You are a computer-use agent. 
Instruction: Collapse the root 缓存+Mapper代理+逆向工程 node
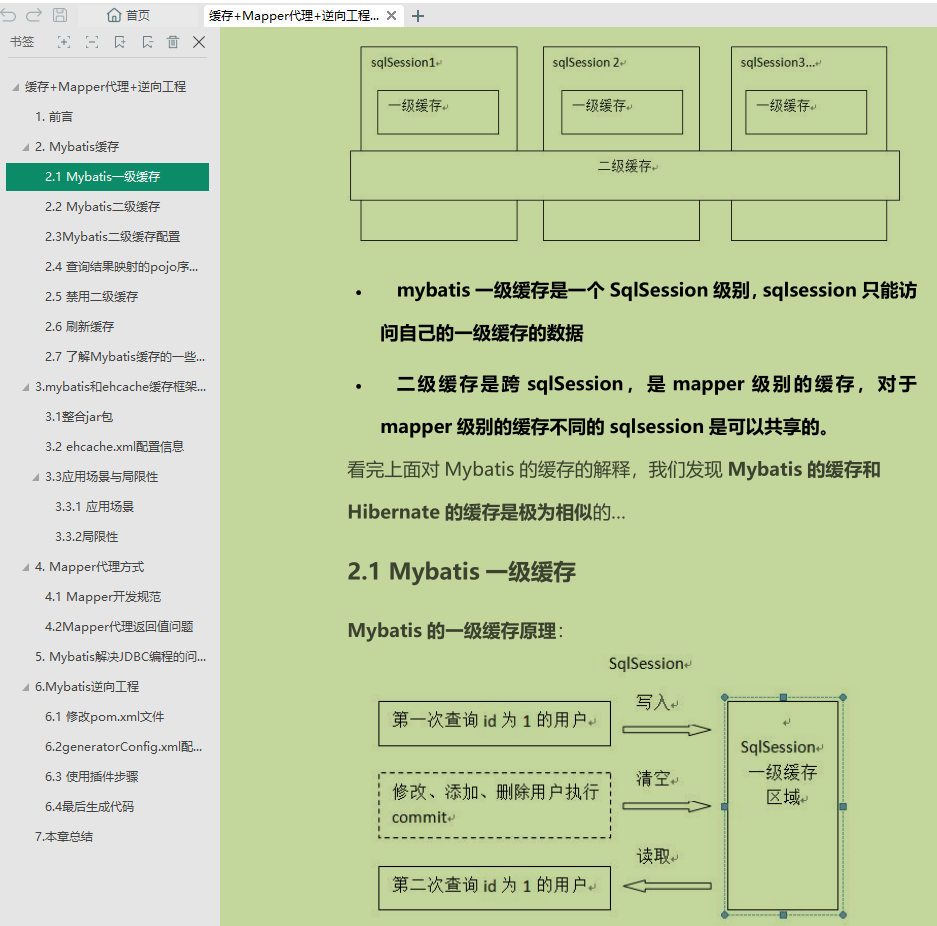(16, 87)
